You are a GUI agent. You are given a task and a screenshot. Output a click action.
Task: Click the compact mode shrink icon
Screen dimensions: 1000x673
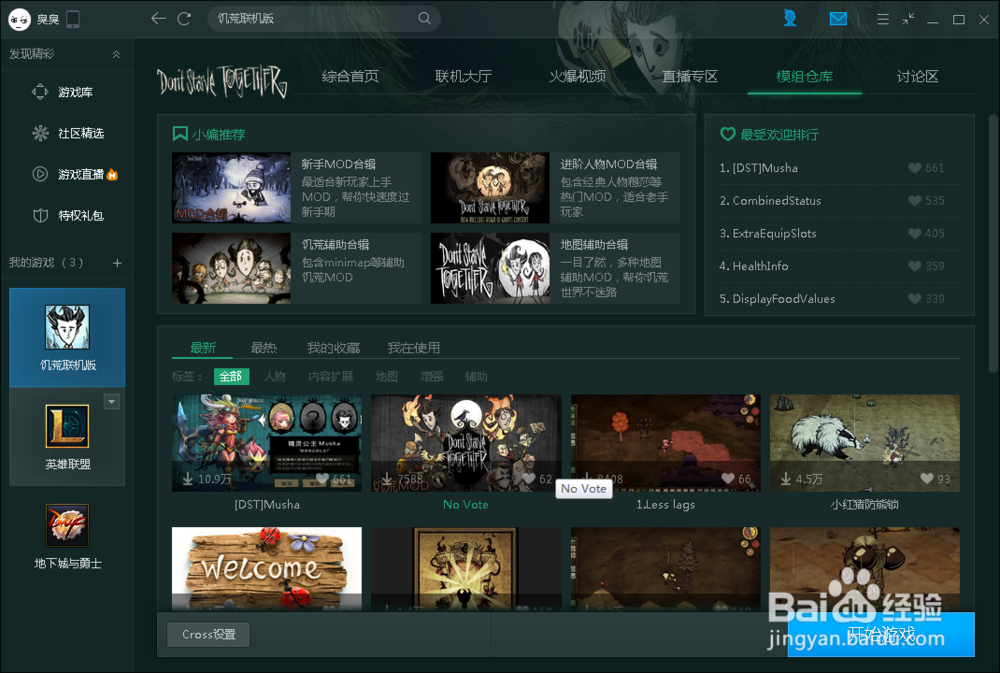(908, 19)
